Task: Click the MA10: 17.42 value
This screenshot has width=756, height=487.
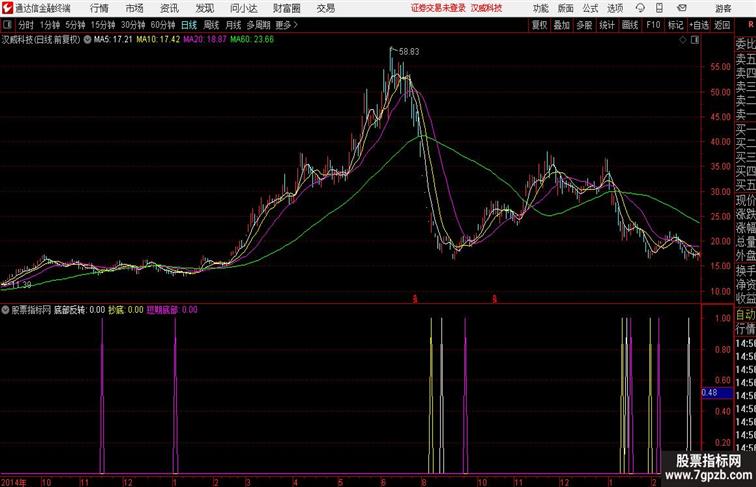Action: tap(158, 40)
